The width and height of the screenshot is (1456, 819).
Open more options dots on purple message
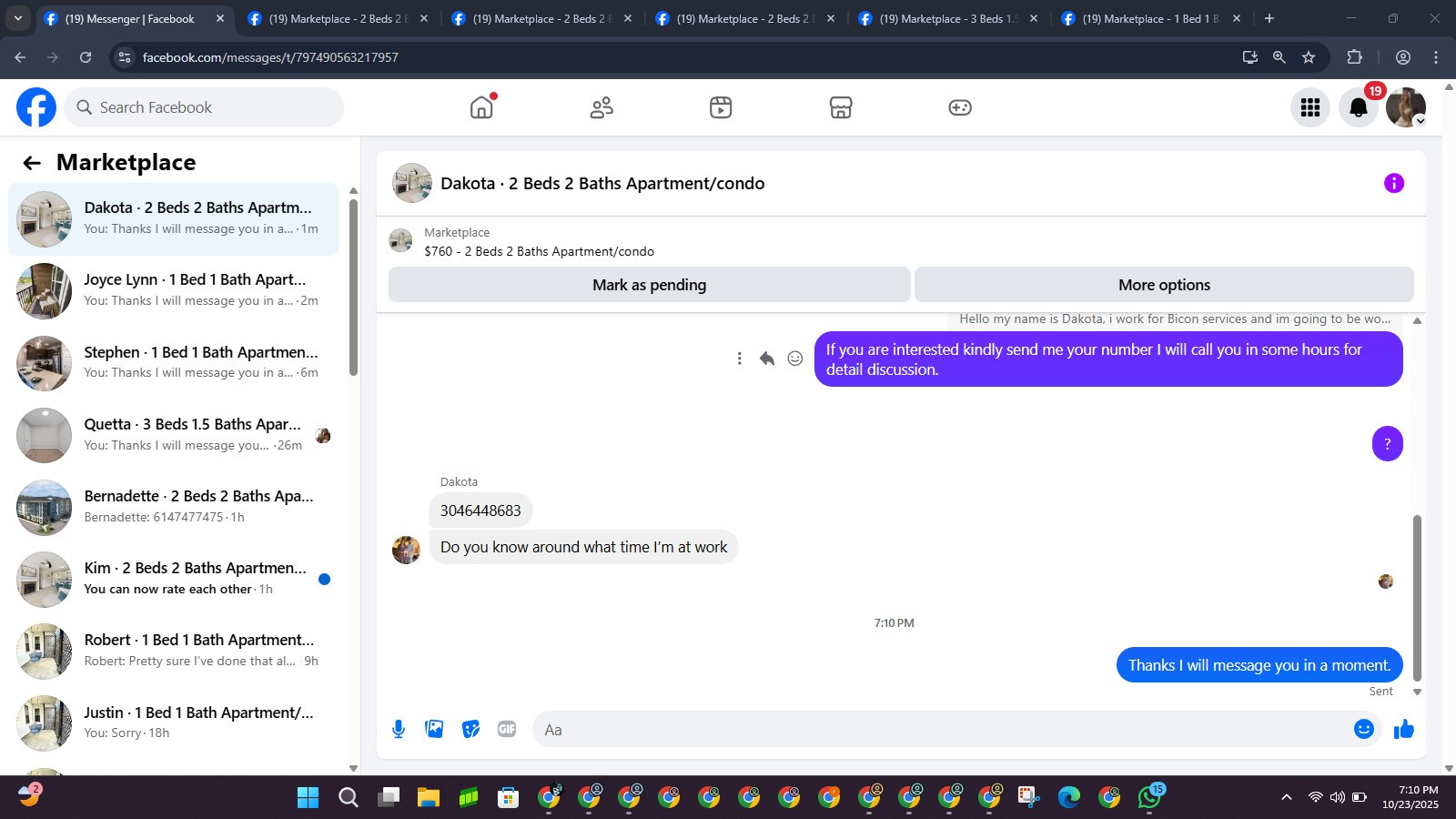[739, 359]
